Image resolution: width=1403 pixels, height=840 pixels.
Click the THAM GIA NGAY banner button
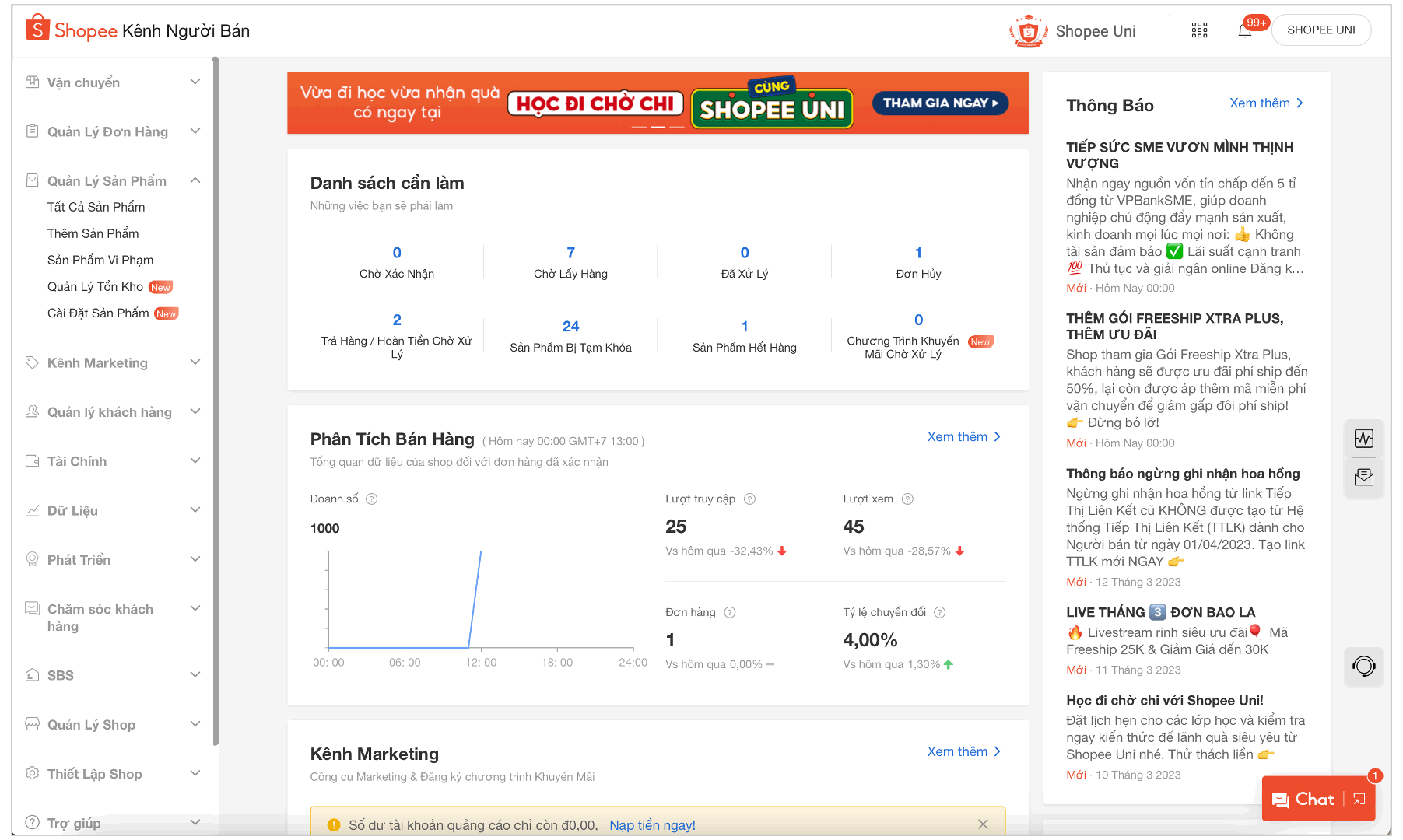(x=940, y=103)
